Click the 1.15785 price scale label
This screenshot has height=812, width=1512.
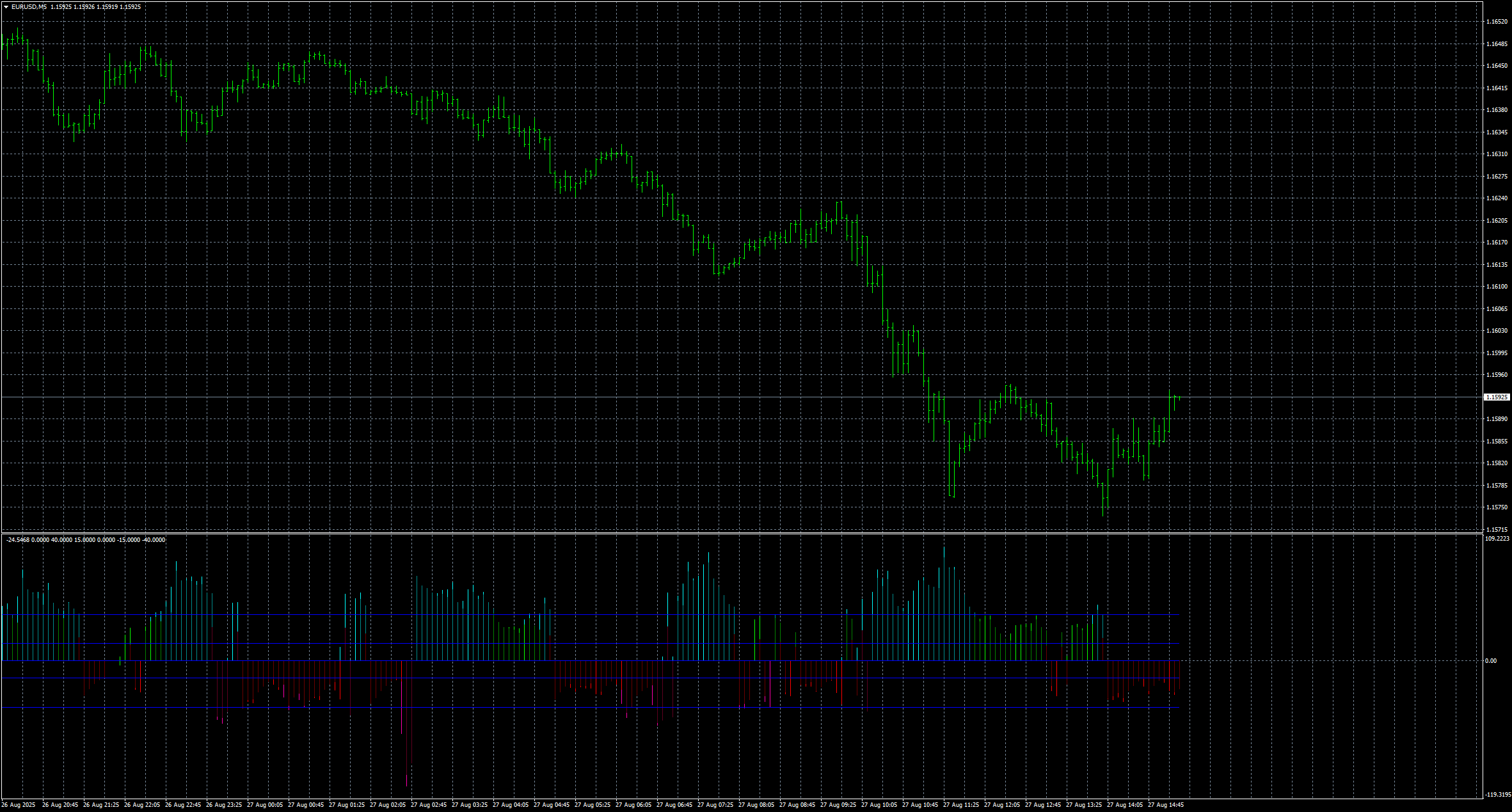coord(1496,486)
